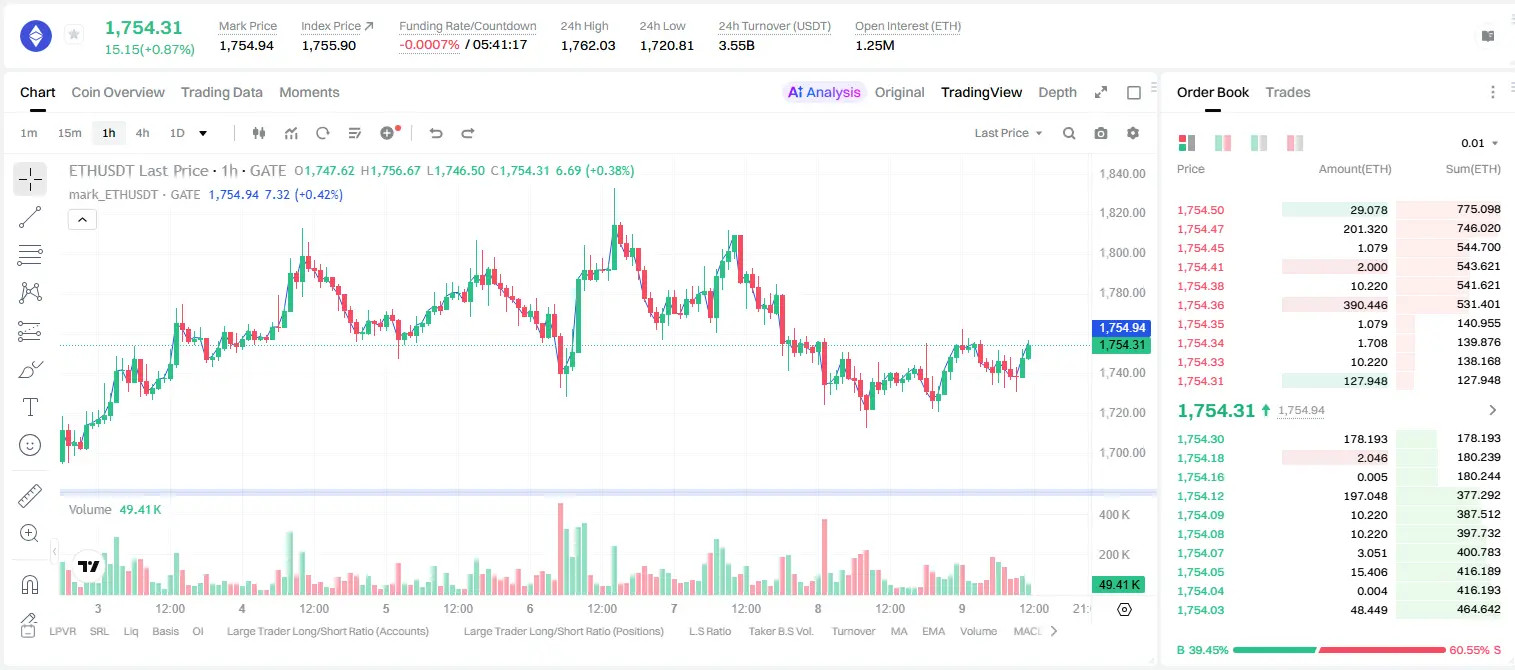Collapse the chart legend with caret button
This screenshot has height=670, width=1515.
point(82,219)
